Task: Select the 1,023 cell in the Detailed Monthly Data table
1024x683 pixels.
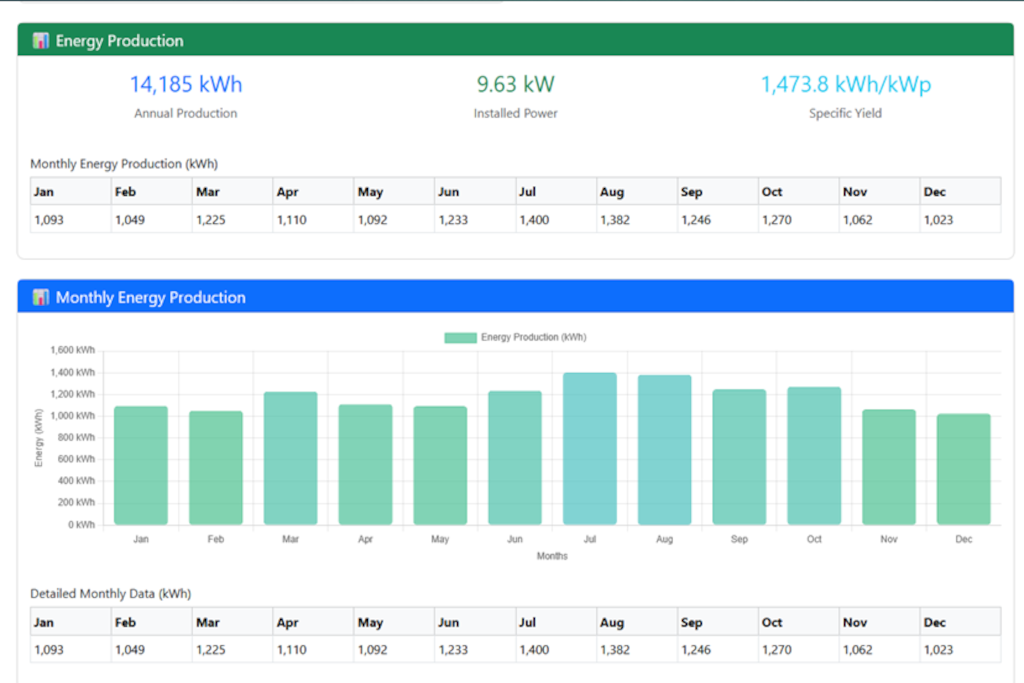Action: [x=960, y=650]
